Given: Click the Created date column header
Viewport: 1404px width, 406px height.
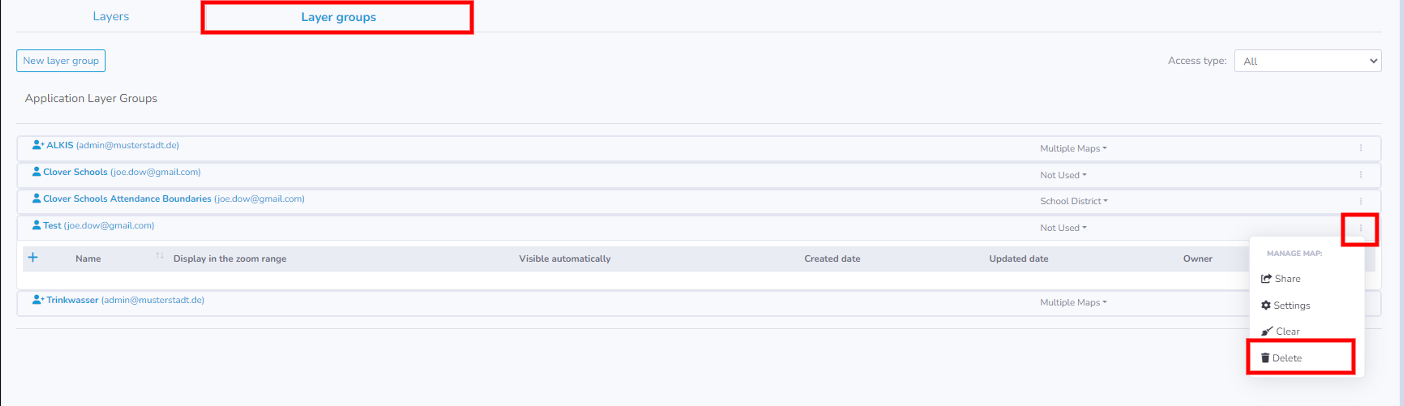Looking at the screenshot, I should coord(832,259).
